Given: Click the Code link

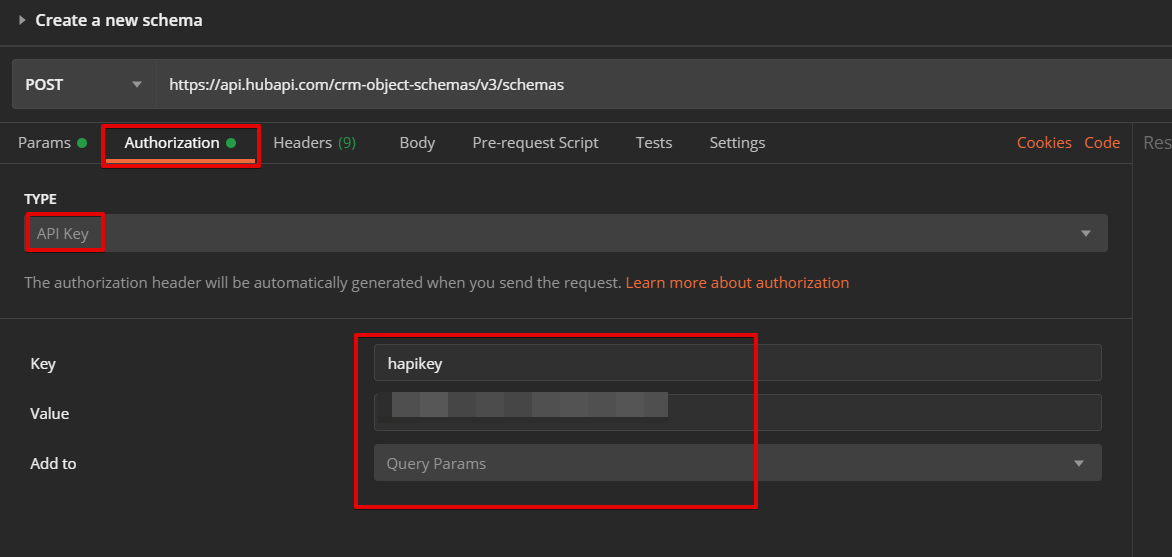Looking at the screenshot, I should 1102,143.
